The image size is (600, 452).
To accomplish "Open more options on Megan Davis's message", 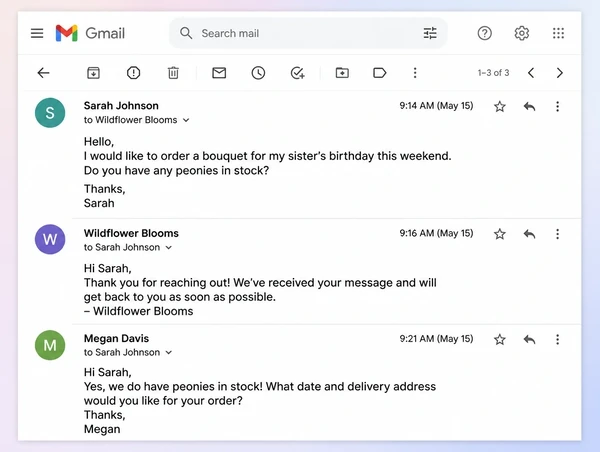I will click(558, 339).
